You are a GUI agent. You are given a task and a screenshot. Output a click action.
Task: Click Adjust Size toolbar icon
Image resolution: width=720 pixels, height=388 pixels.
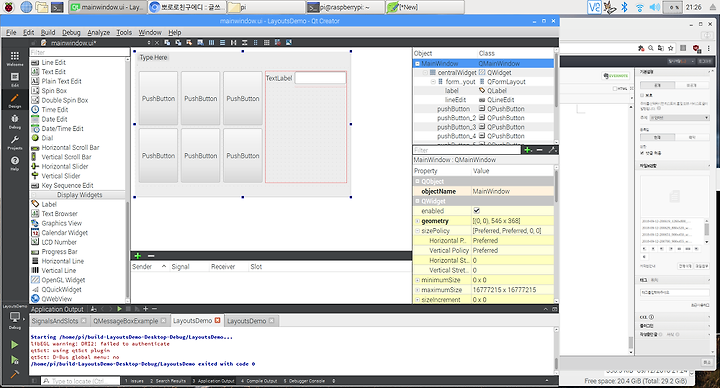click(x=289, y=43)
